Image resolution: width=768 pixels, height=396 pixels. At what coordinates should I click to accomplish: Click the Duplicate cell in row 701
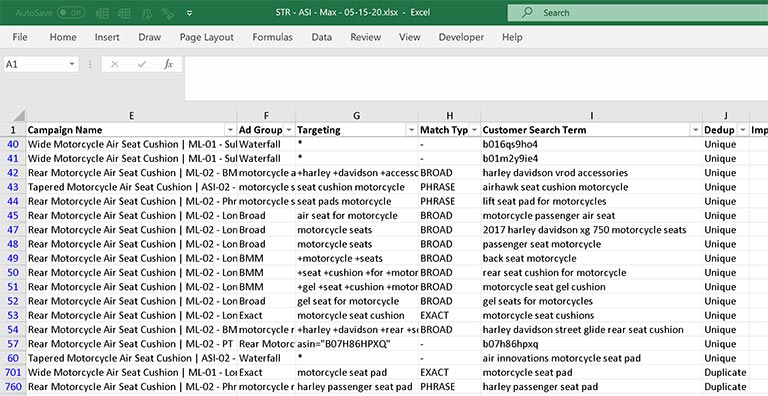click(726, 372)
